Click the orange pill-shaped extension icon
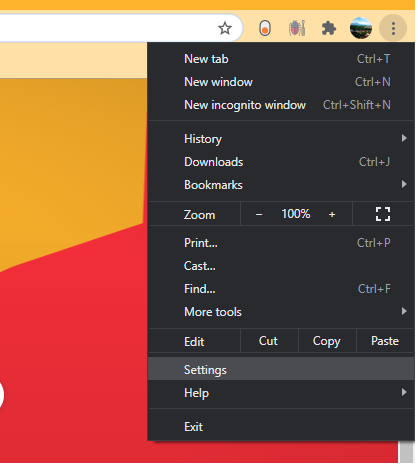418x465 pixels. pyautogui.click(x=266, y=28)
